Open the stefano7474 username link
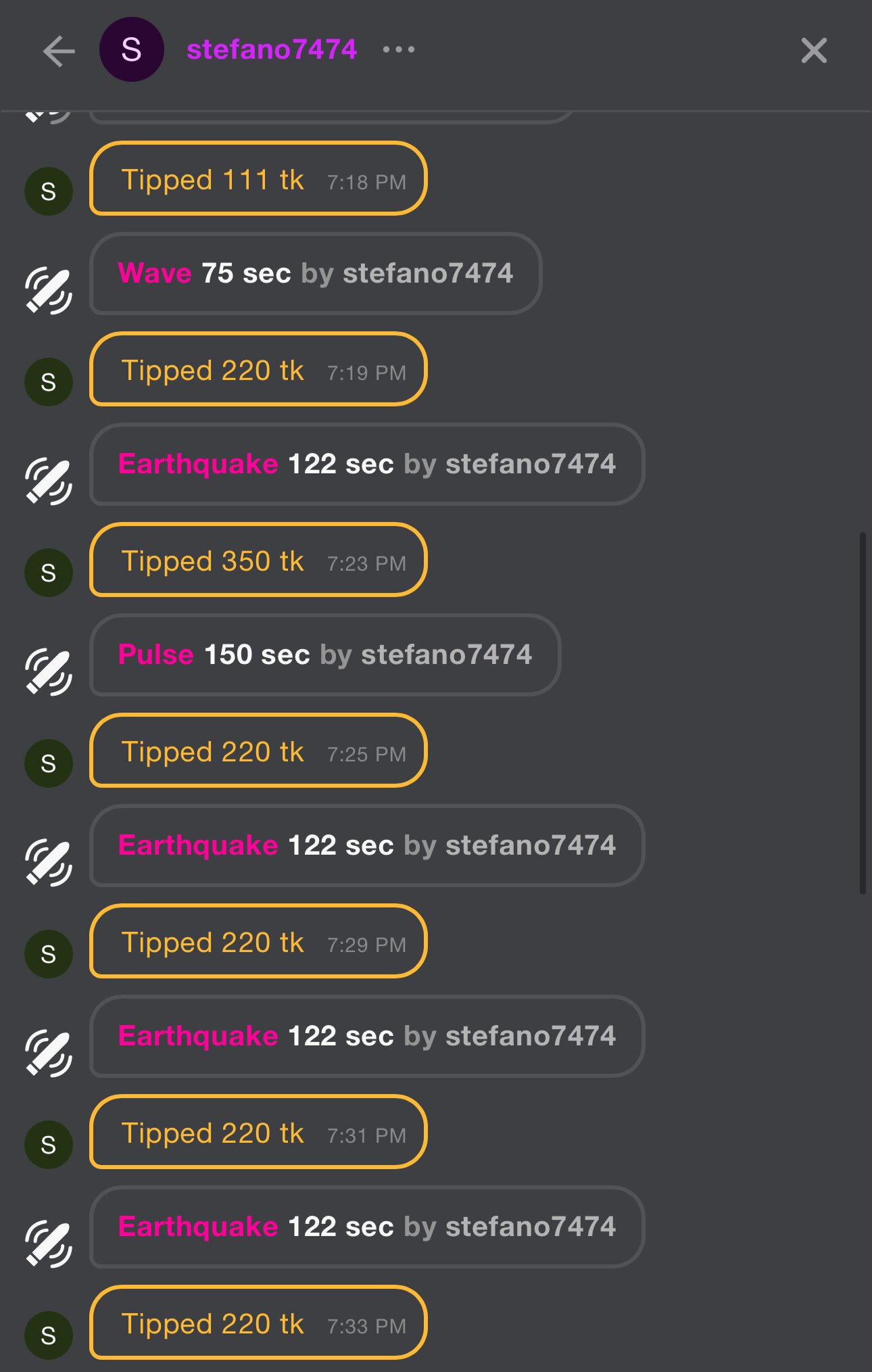 (x=272, y=49)
